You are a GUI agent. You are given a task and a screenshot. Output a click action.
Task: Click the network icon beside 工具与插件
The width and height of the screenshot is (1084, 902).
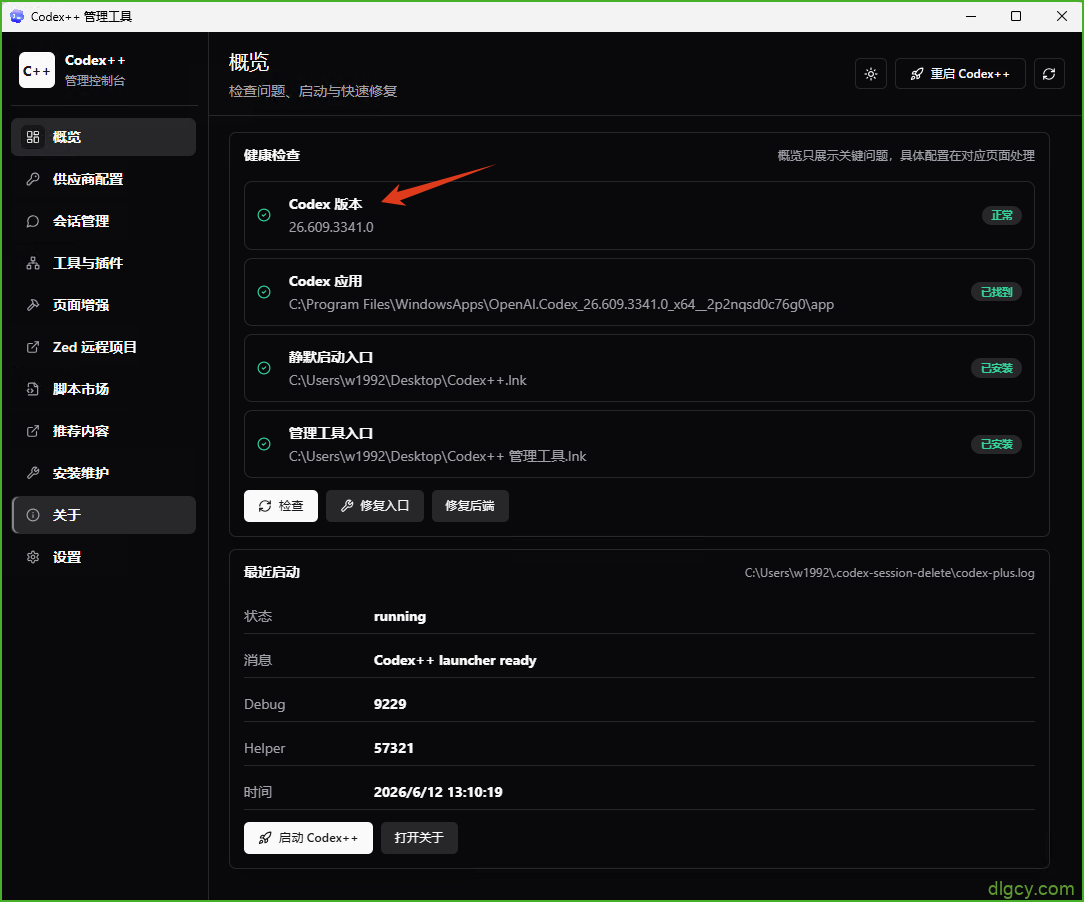(32, 263)
